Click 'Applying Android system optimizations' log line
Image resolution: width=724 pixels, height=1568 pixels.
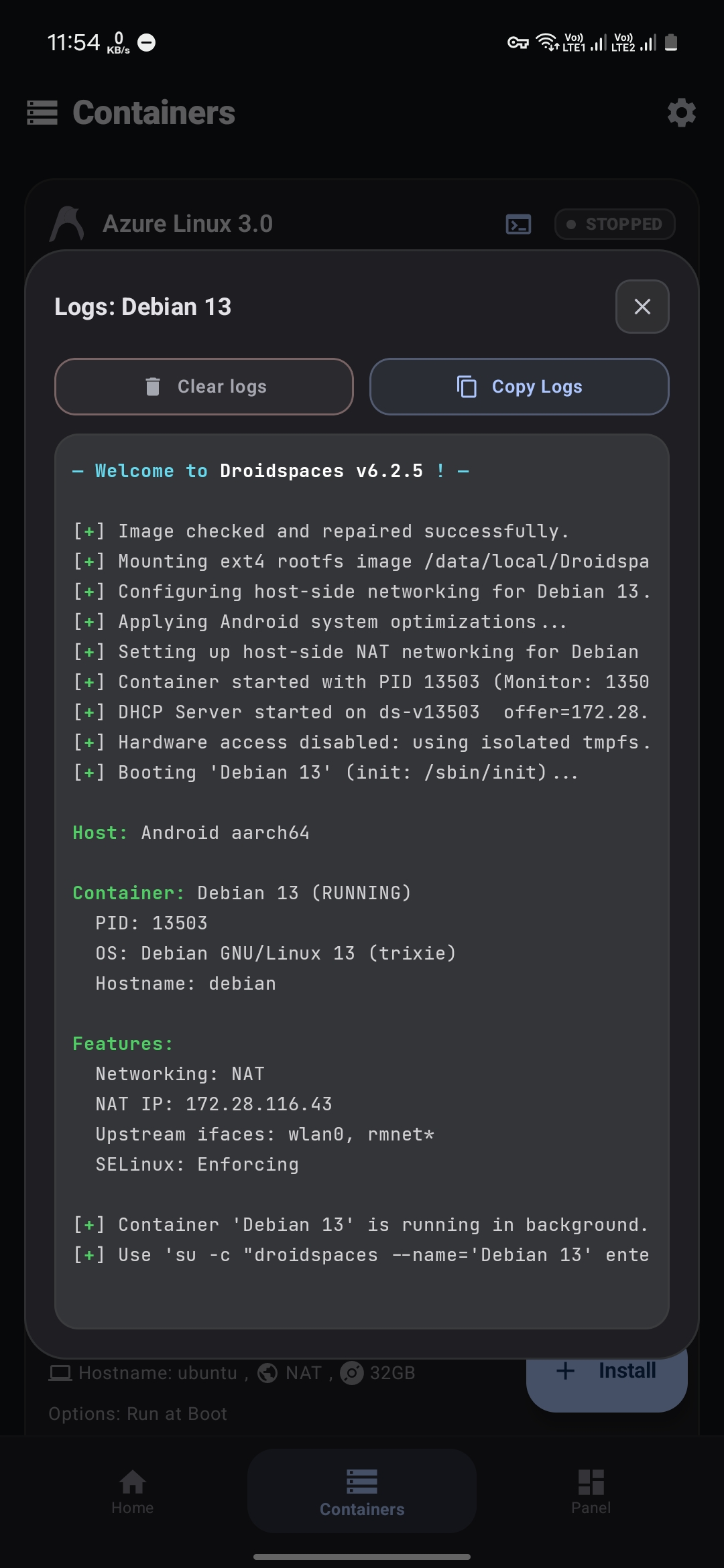(x=320, y=622)
